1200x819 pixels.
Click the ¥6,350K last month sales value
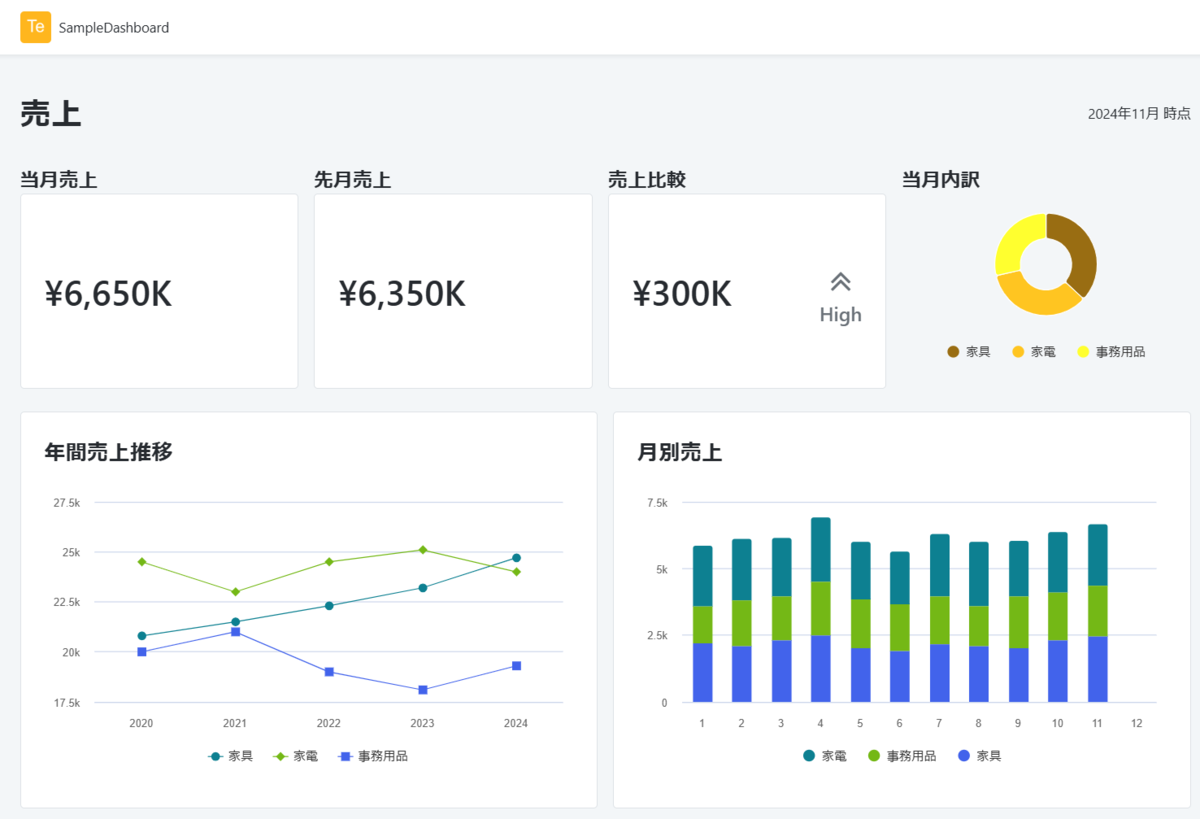[x=403, y=294]
